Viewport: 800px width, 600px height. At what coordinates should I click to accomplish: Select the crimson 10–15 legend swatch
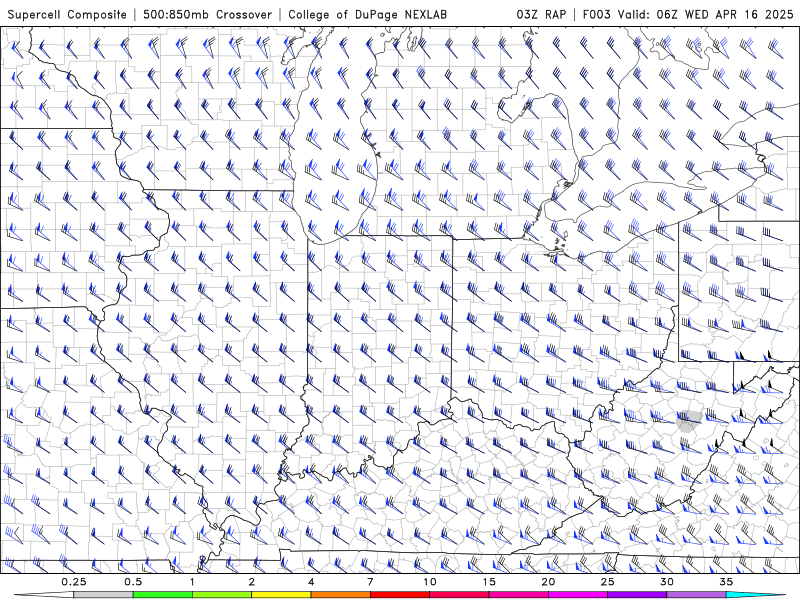pyautogui.click(x=459, y=595)
